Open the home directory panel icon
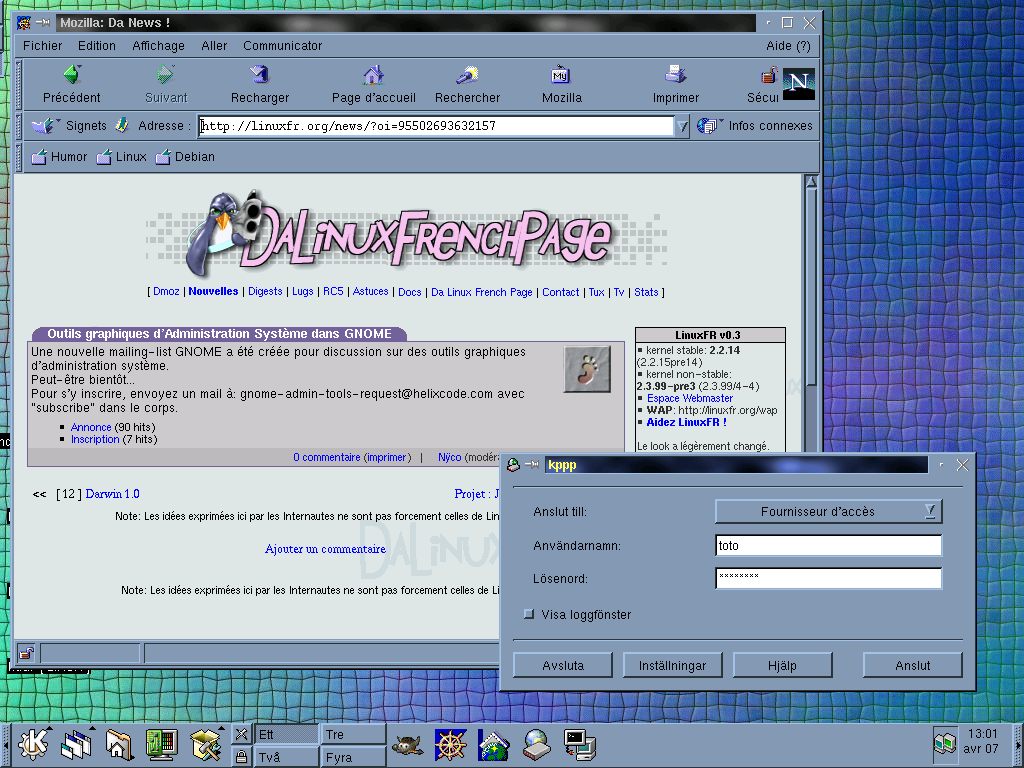This screenshot has height=768, width=1024. pos(119,744)
